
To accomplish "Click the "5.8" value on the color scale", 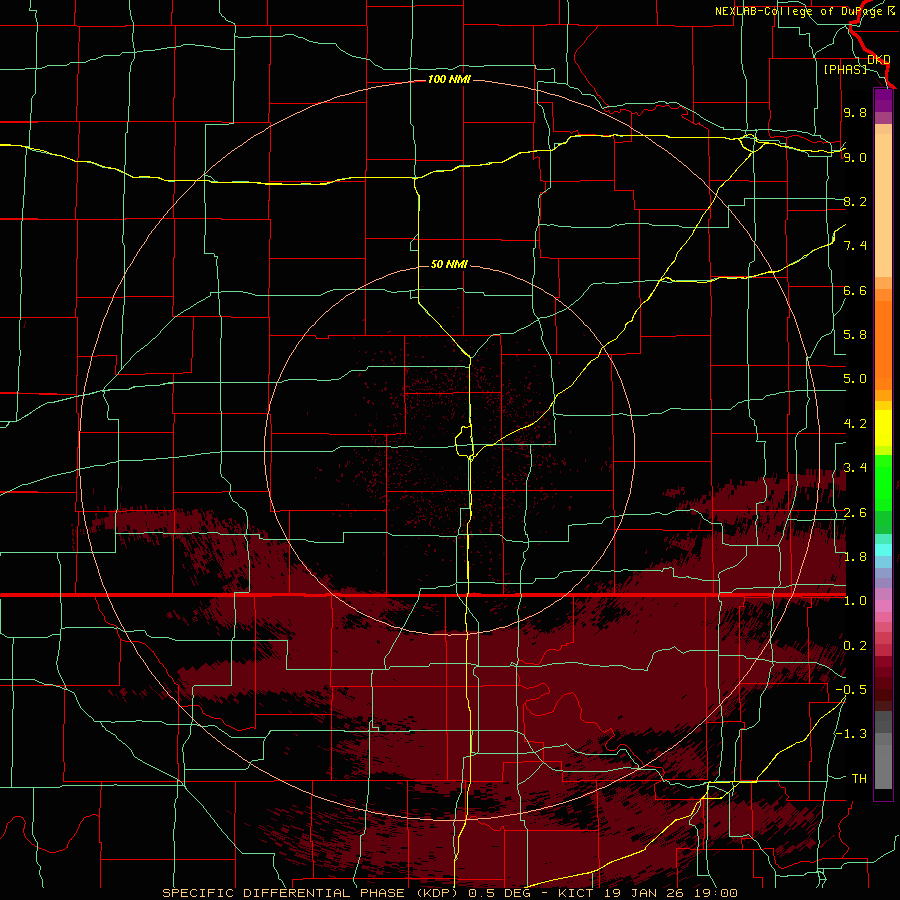I will [855, 335].
